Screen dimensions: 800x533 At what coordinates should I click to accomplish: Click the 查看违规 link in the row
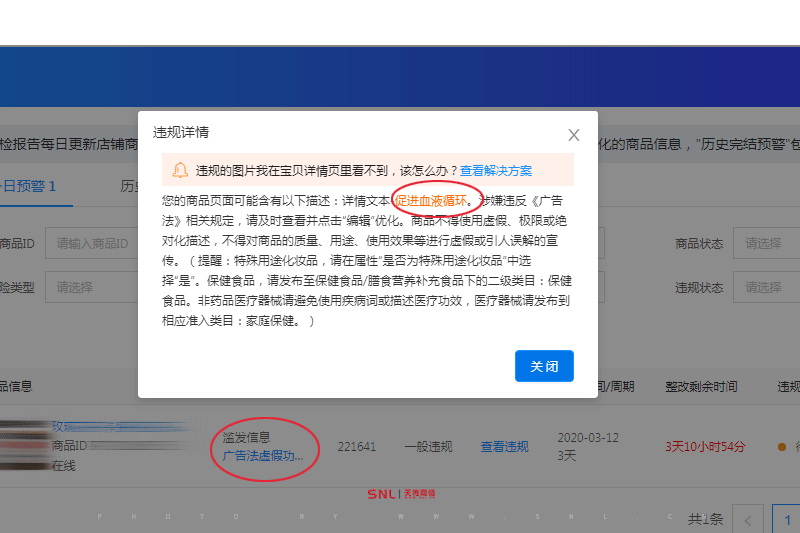tap(504, 447)
